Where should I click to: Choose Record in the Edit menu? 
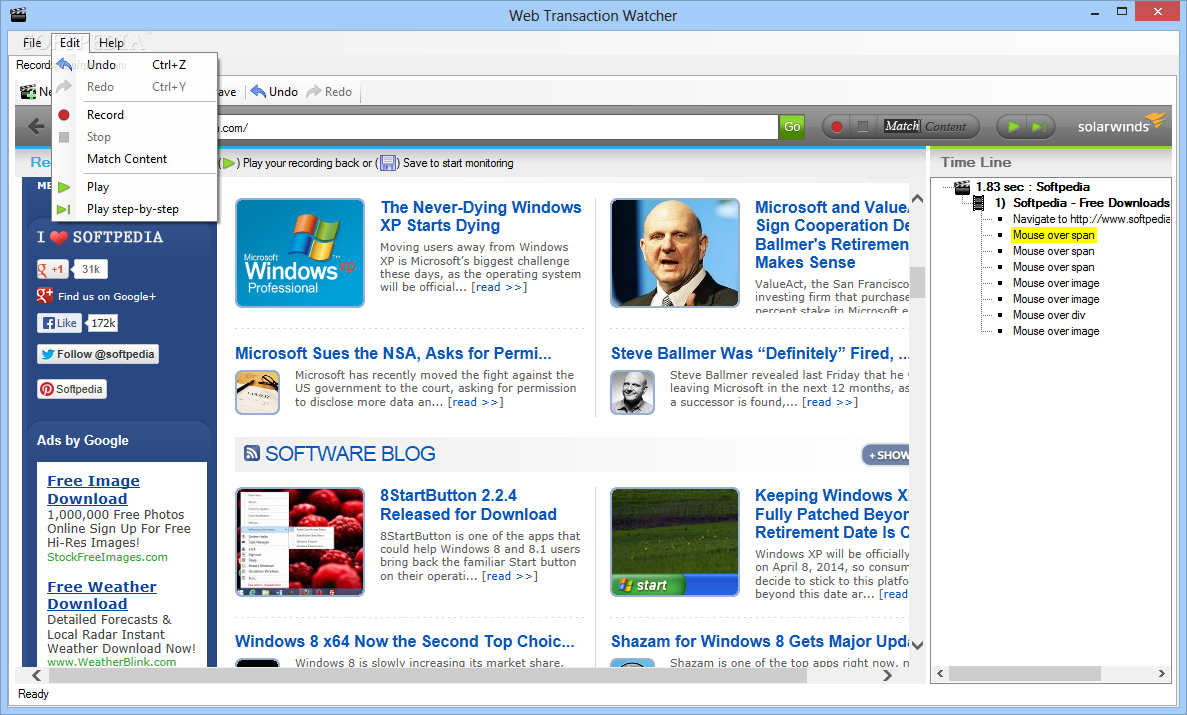[x=135, y=115]
